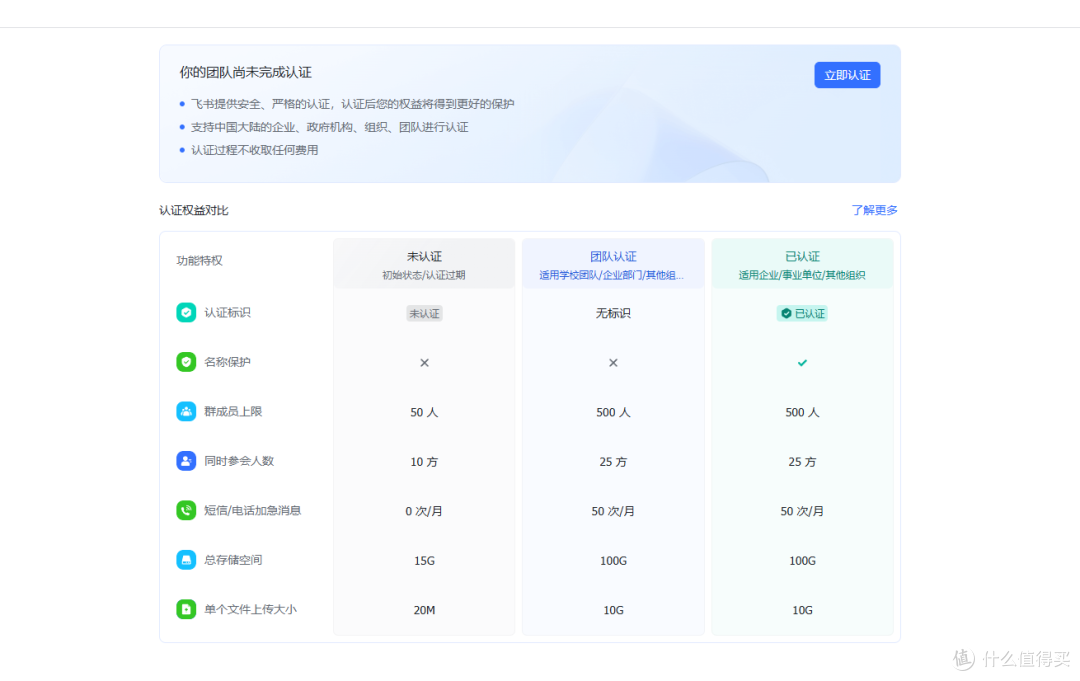Select the 团队认证 column header
The width and height of the screenshot is (1080, 681).
click(x=613, y=264)
